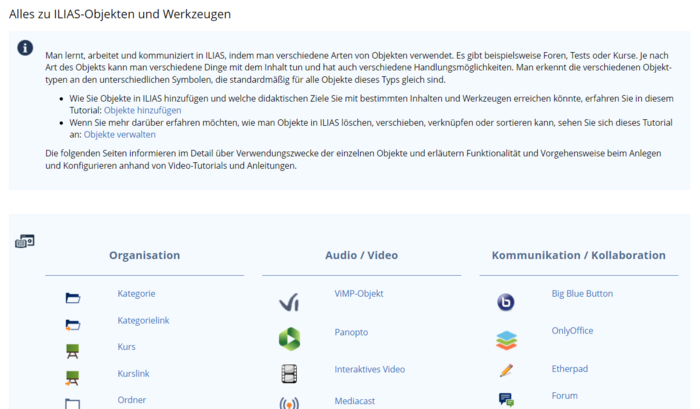Open the Objekte hinzufügen tutorial link

[143, 110]
